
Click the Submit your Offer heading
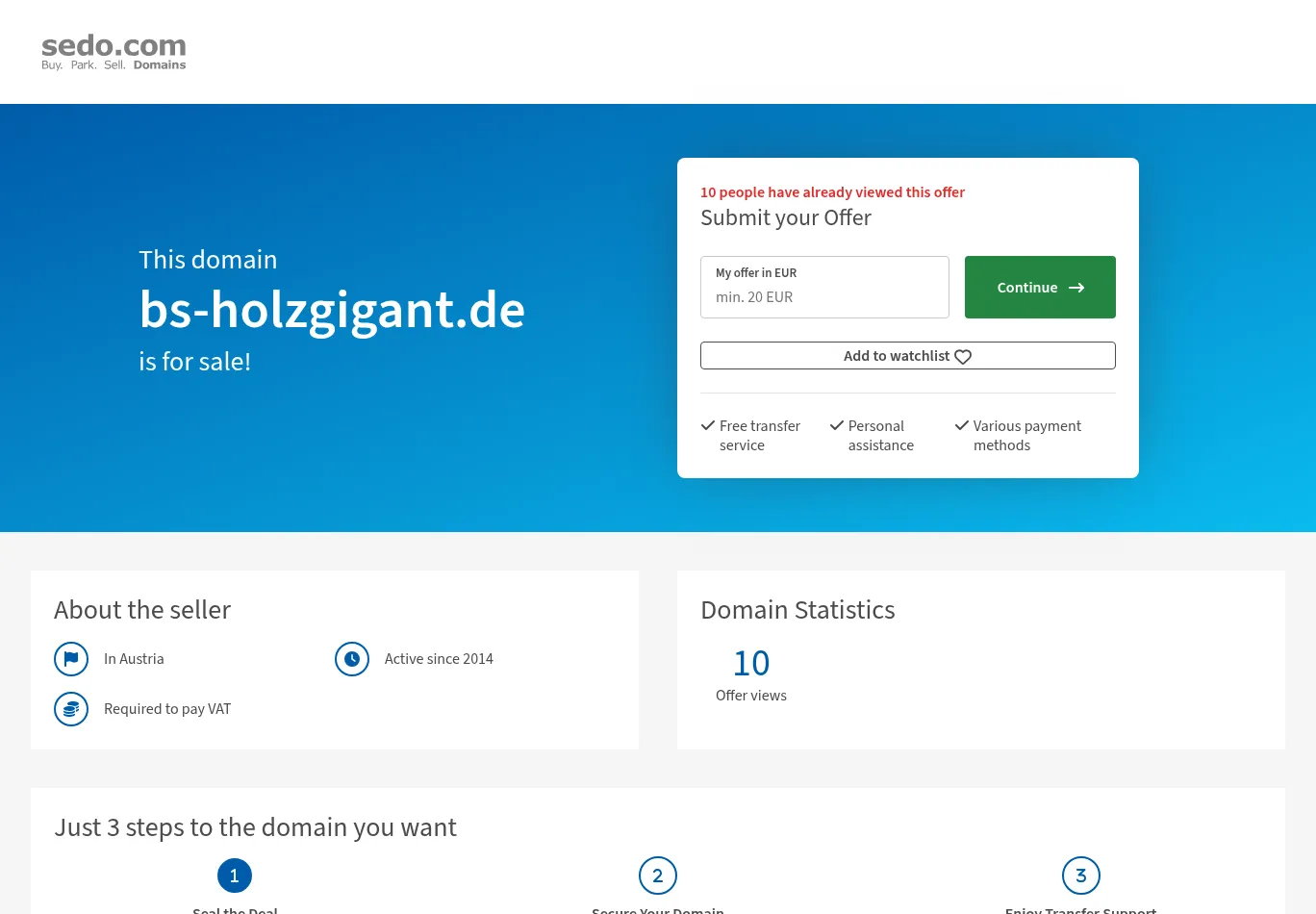click(786, 218)
